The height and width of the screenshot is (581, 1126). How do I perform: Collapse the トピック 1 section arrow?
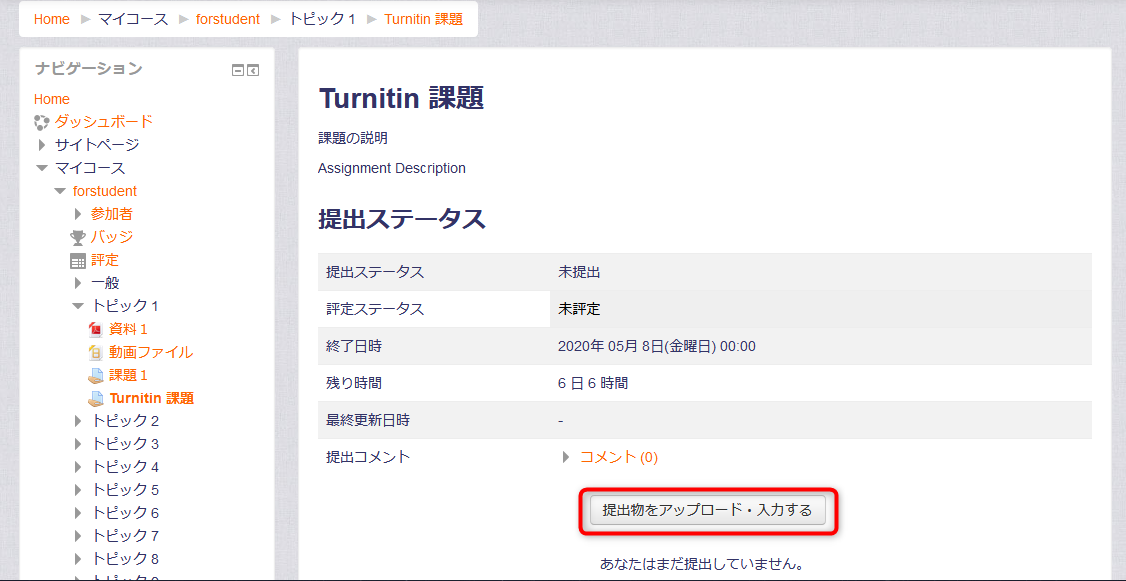pyautogui.click(x=78, y=306)
